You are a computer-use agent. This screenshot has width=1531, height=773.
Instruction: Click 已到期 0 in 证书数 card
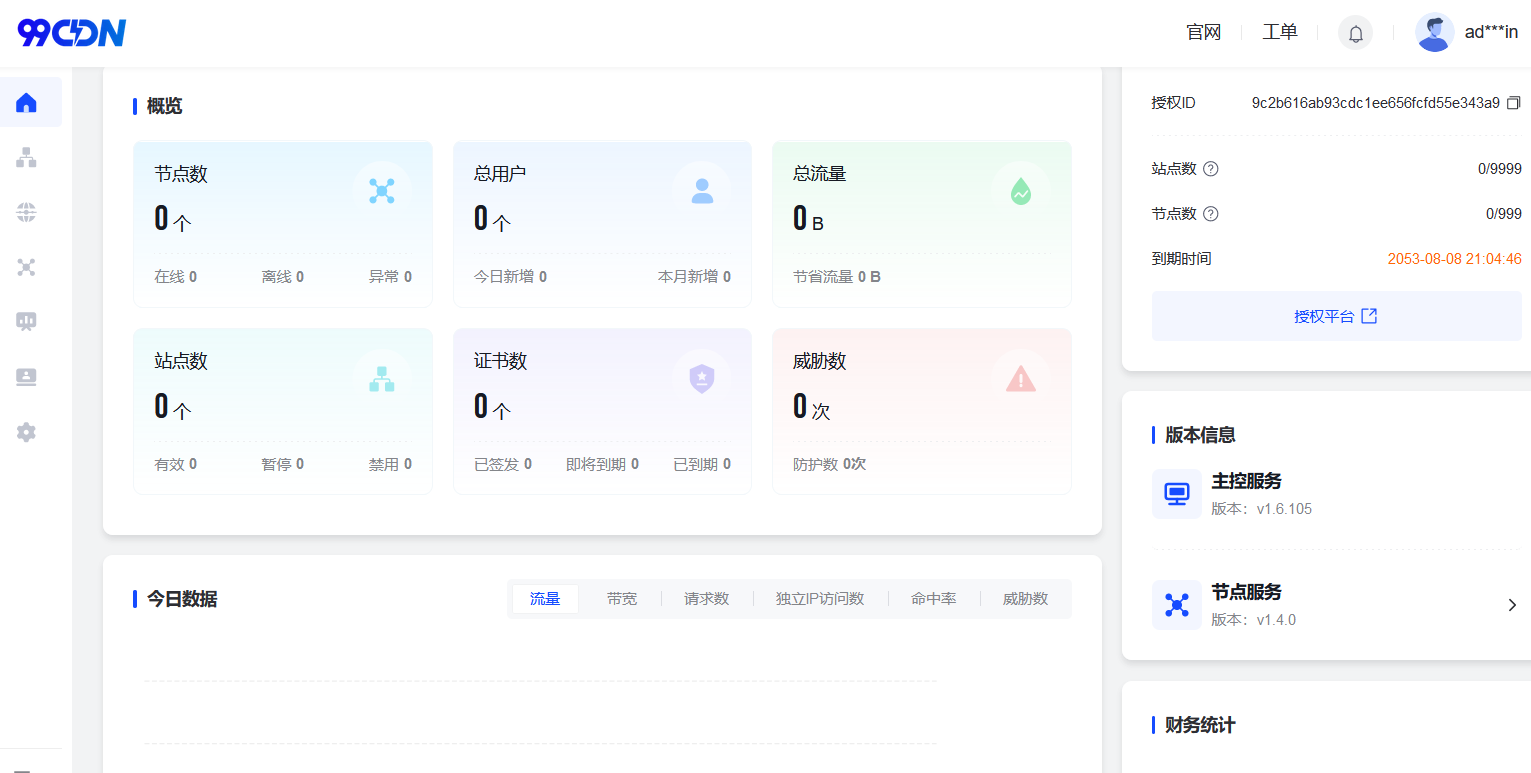coord(702,464)
